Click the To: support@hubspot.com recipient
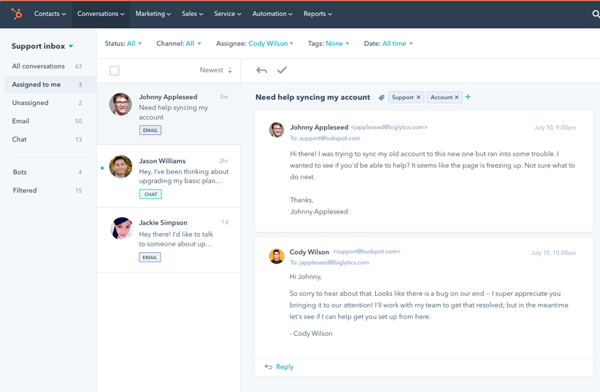 coord(325,138)
